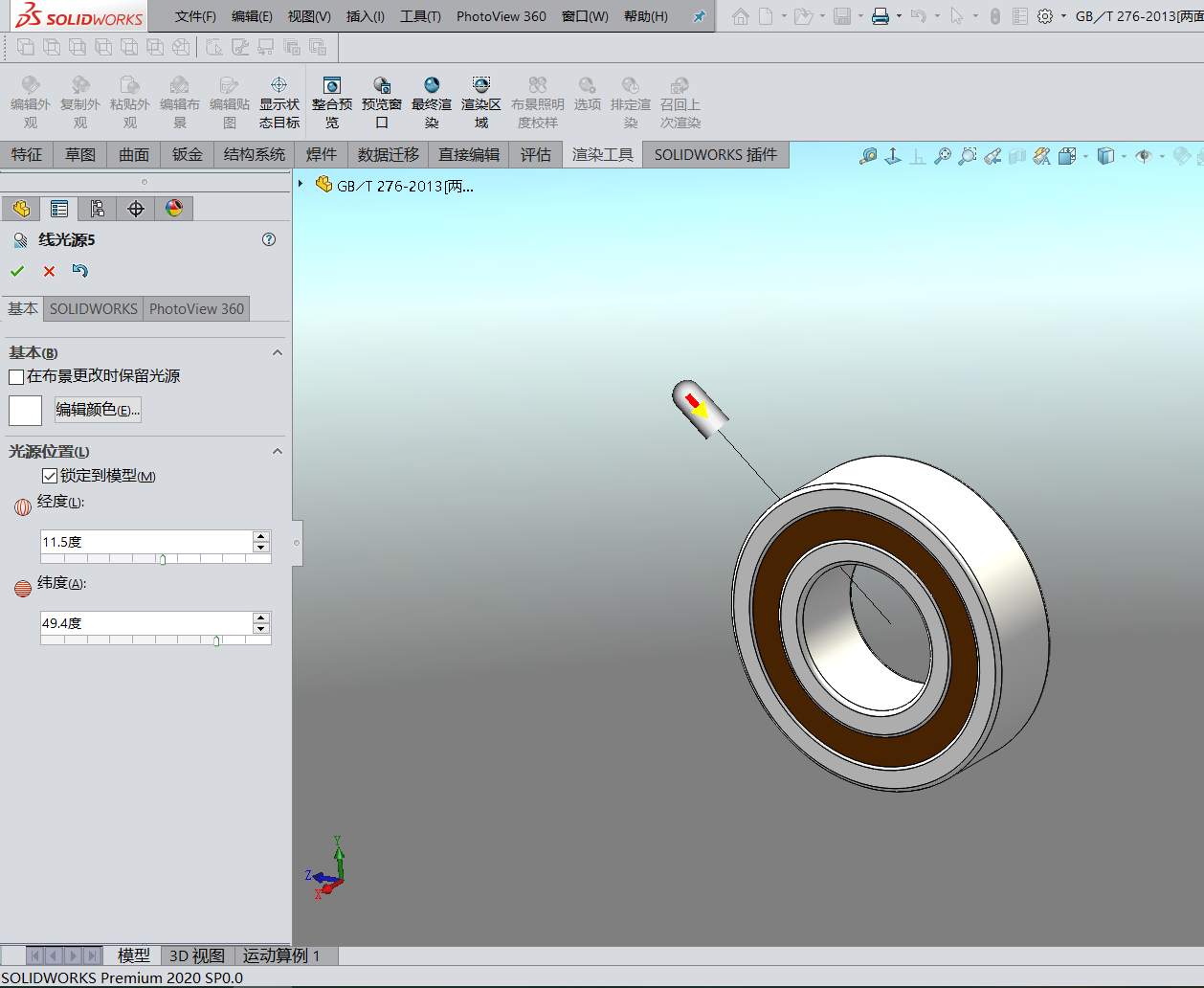Select the 最终渲染 (Final Render) tool

[x=431, y=101]
